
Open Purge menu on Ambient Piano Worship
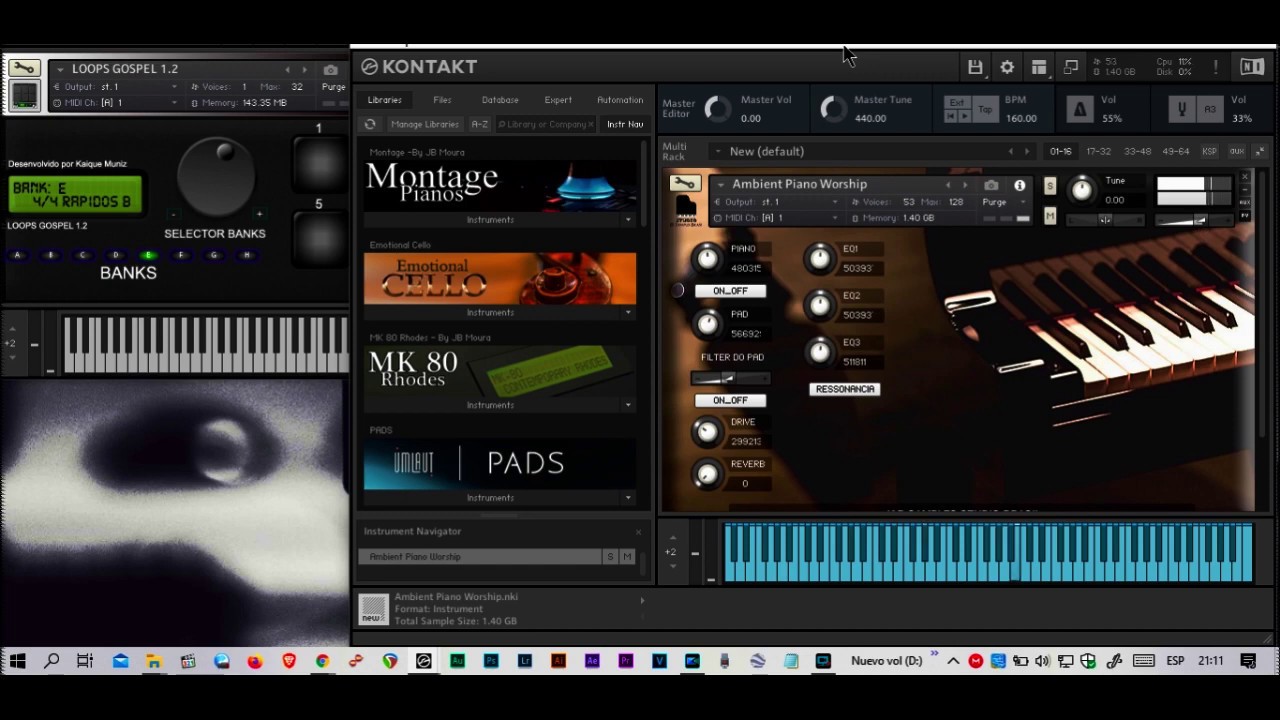click(x=1004, y=202)
